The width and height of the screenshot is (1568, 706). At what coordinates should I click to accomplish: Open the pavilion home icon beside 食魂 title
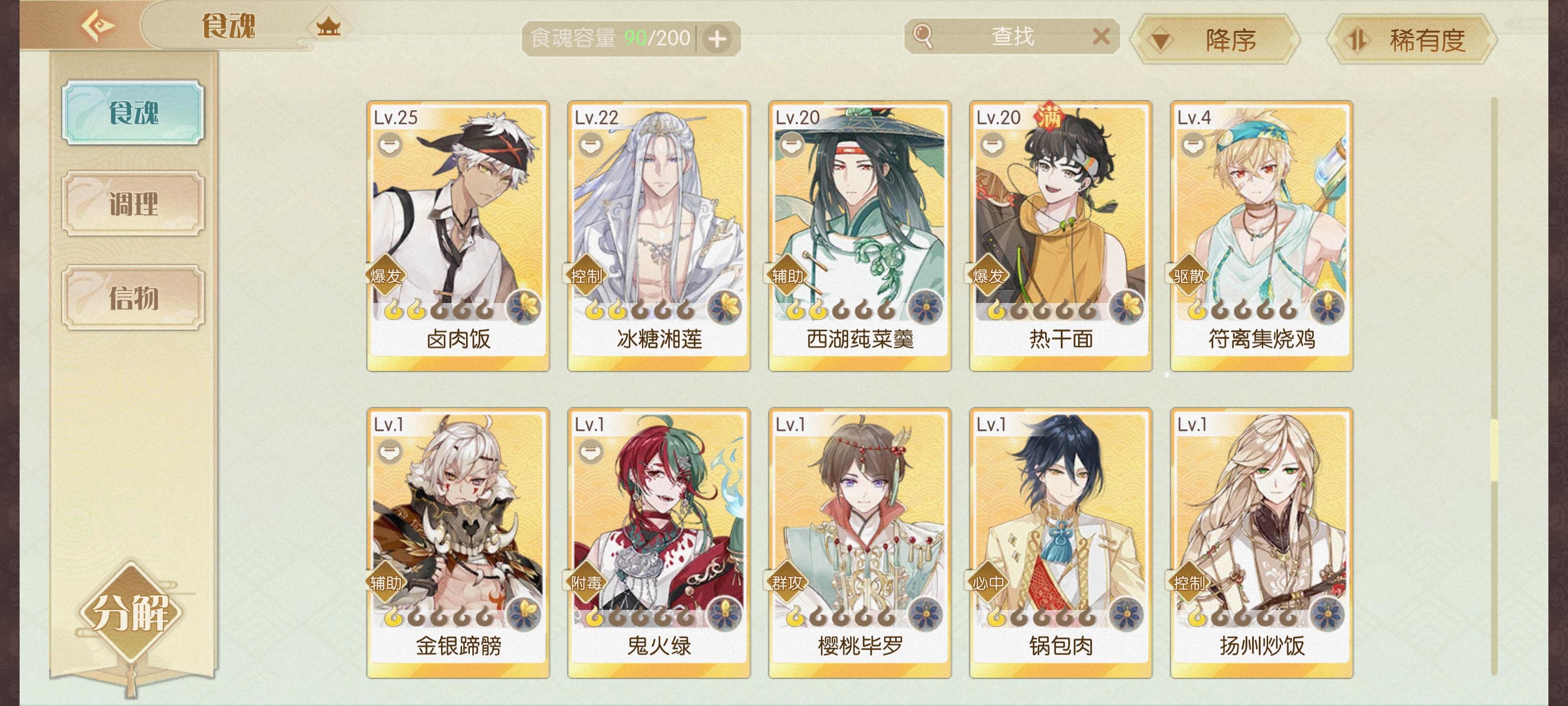pyautogui.click(x=328, y=27)
